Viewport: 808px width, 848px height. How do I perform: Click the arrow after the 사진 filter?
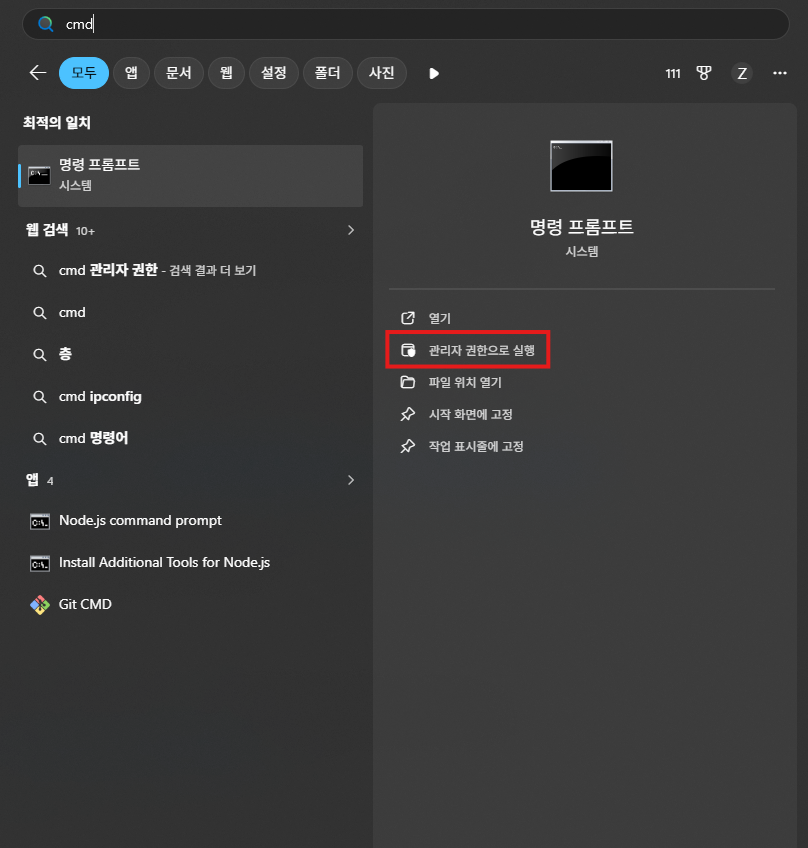[433, 72]
